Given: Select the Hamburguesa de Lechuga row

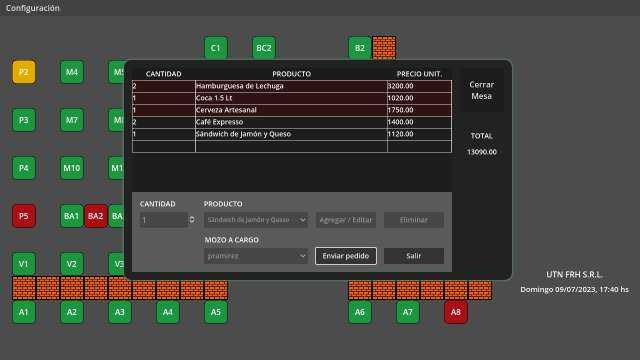Looking at the screenshot, I should pos(292,86).
